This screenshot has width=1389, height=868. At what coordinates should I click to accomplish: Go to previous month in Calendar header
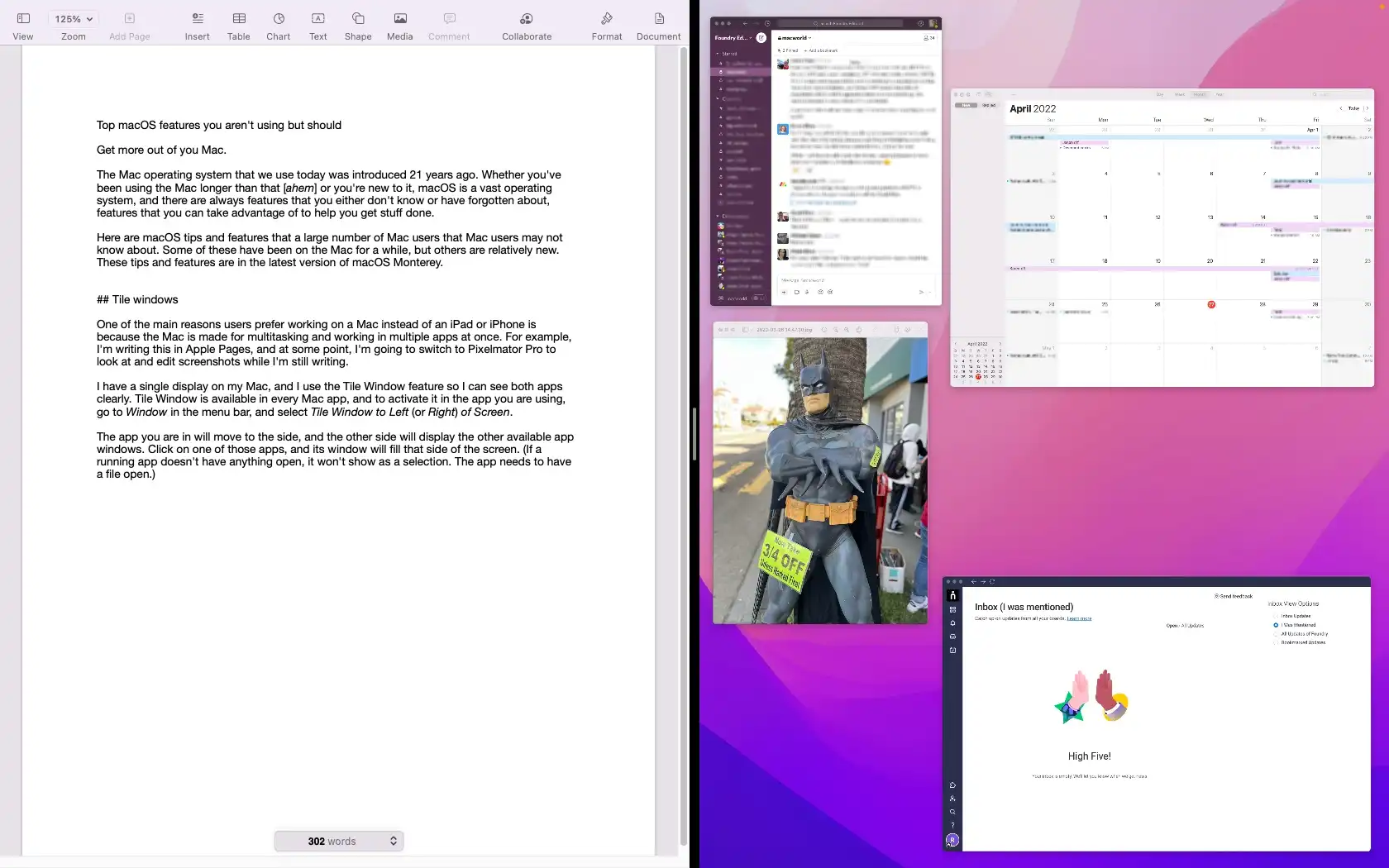1341,108
